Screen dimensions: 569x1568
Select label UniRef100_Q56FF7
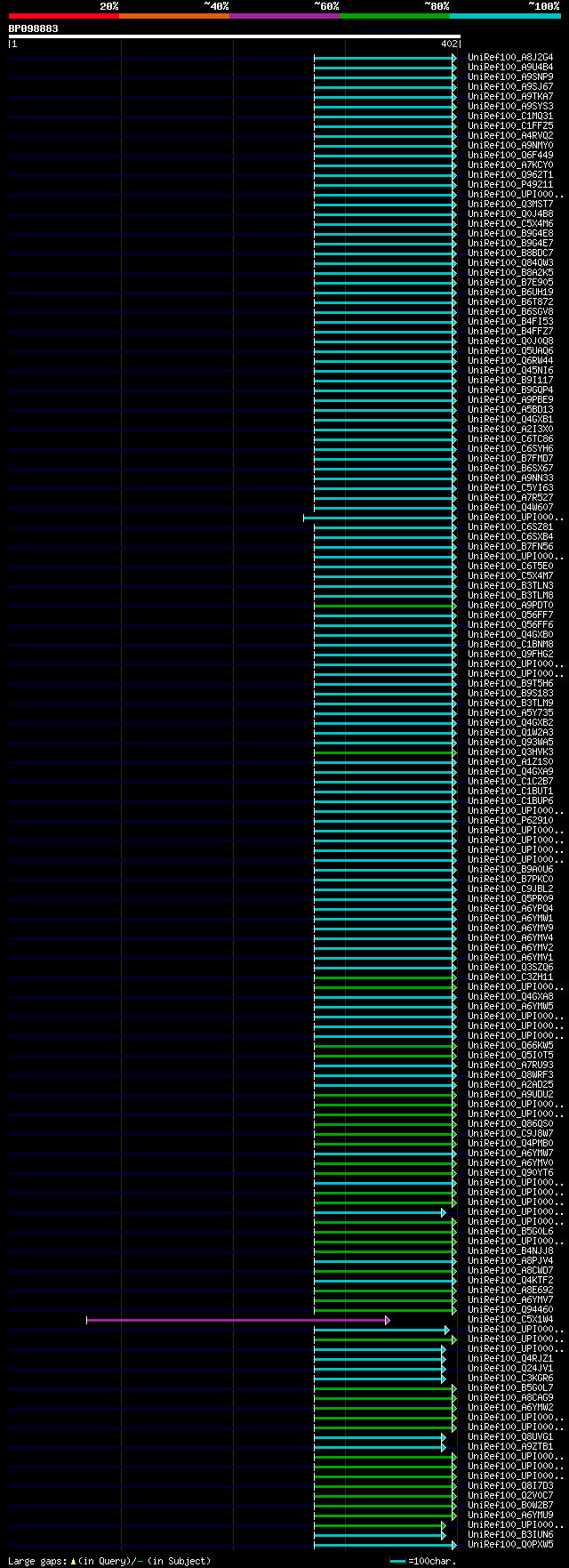click(510, 615)
